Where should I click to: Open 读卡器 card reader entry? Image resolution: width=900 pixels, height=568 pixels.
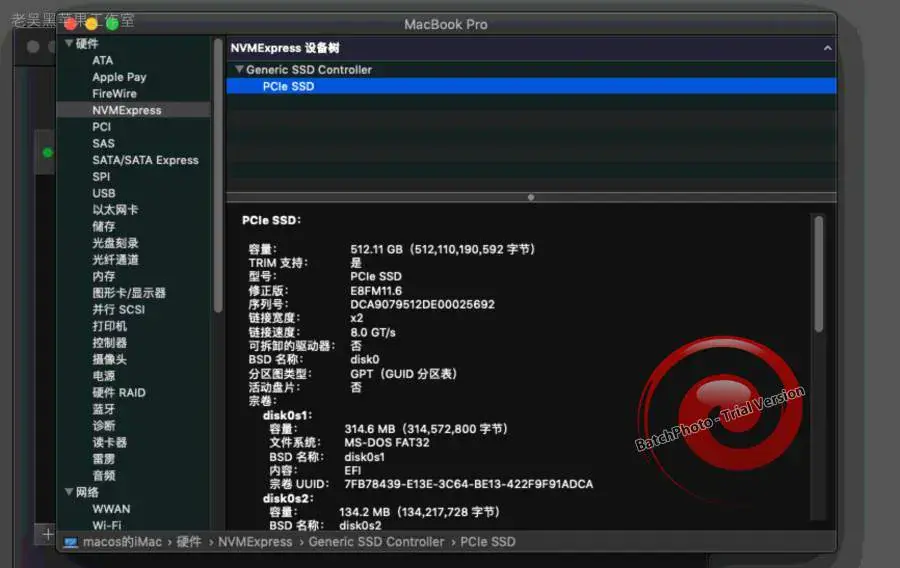click(x=109, y=442)
